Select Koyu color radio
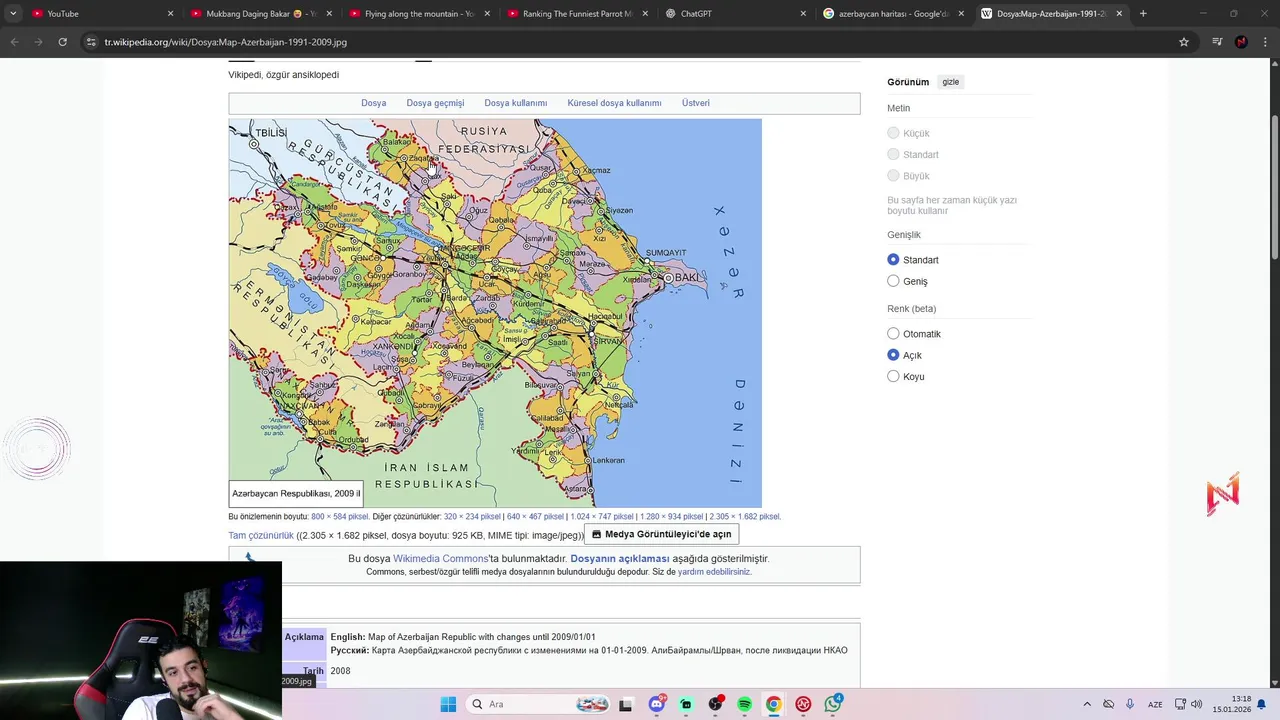The image size is (1280, 720). click(893, 376)
